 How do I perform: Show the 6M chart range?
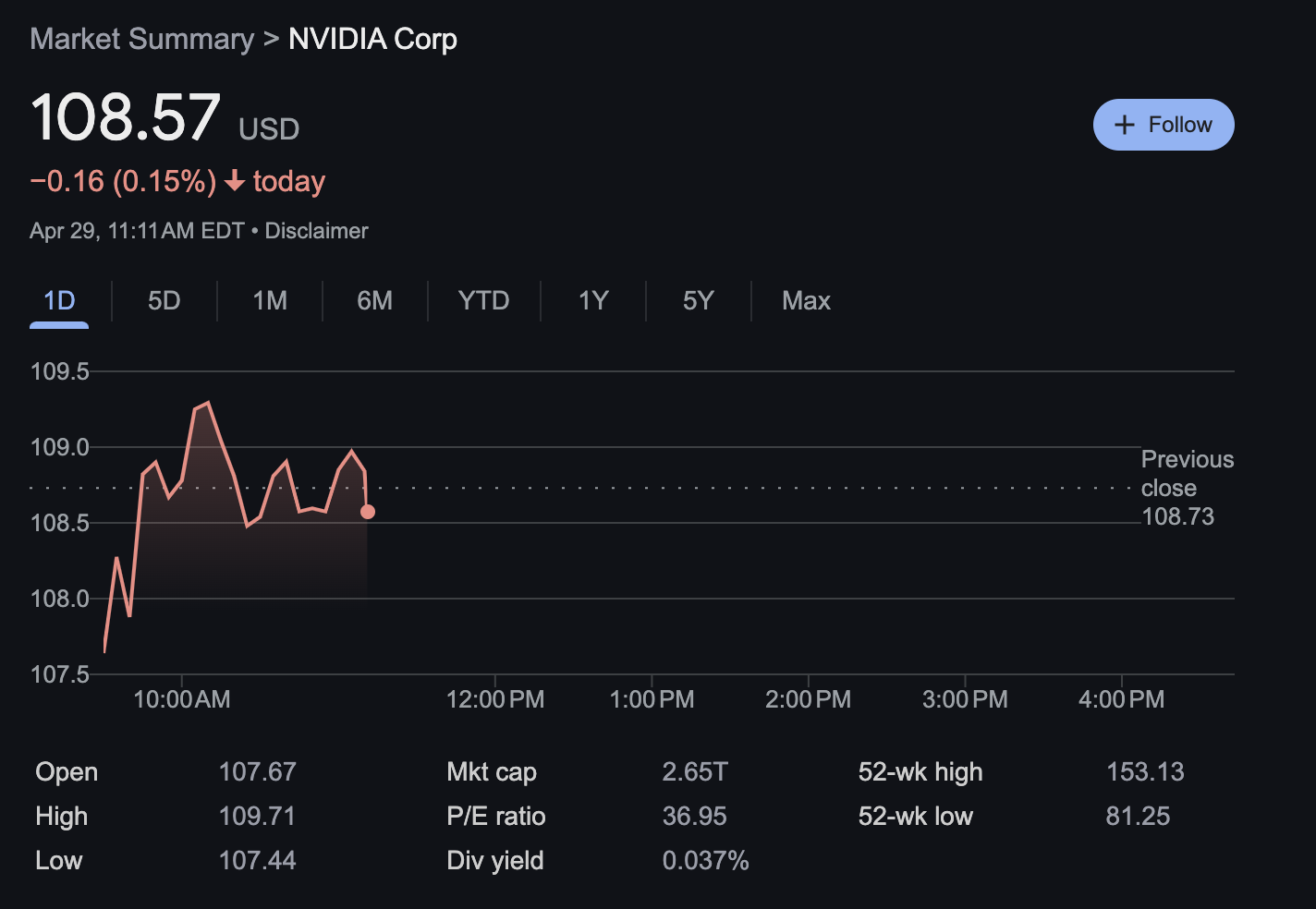(375, 301)
